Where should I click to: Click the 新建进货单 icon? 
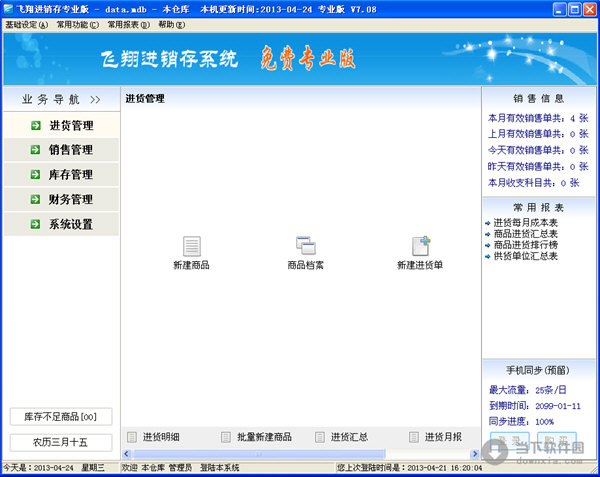[420, 246]
